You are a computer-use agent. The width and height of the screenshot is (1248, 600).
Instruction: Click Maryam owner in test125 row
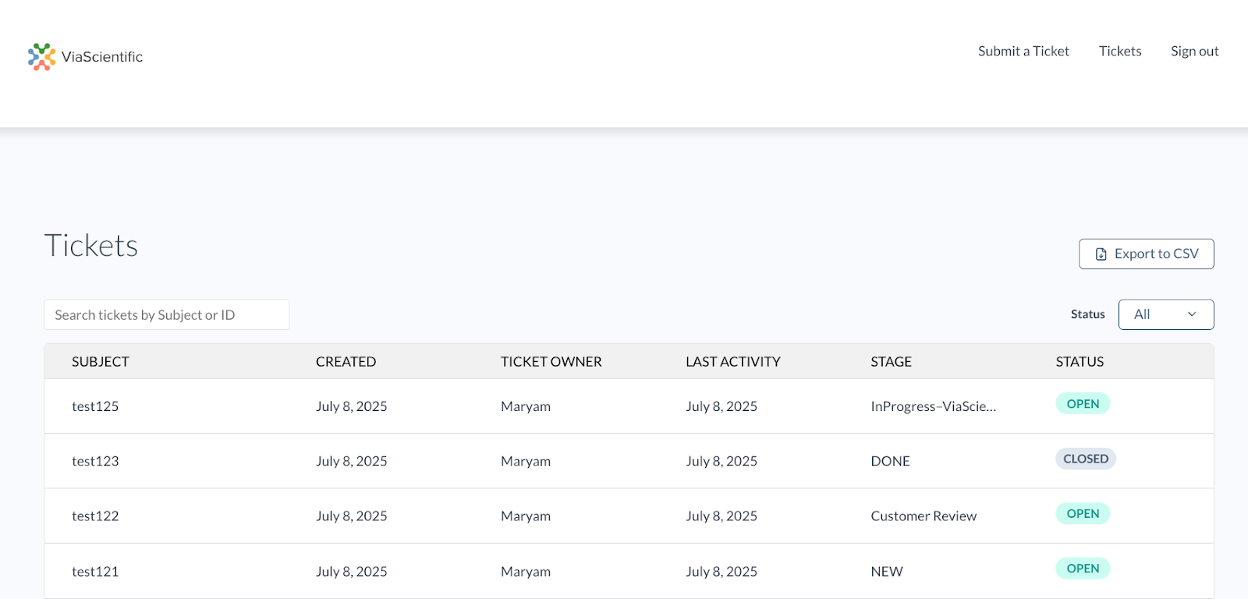point(526,406)
